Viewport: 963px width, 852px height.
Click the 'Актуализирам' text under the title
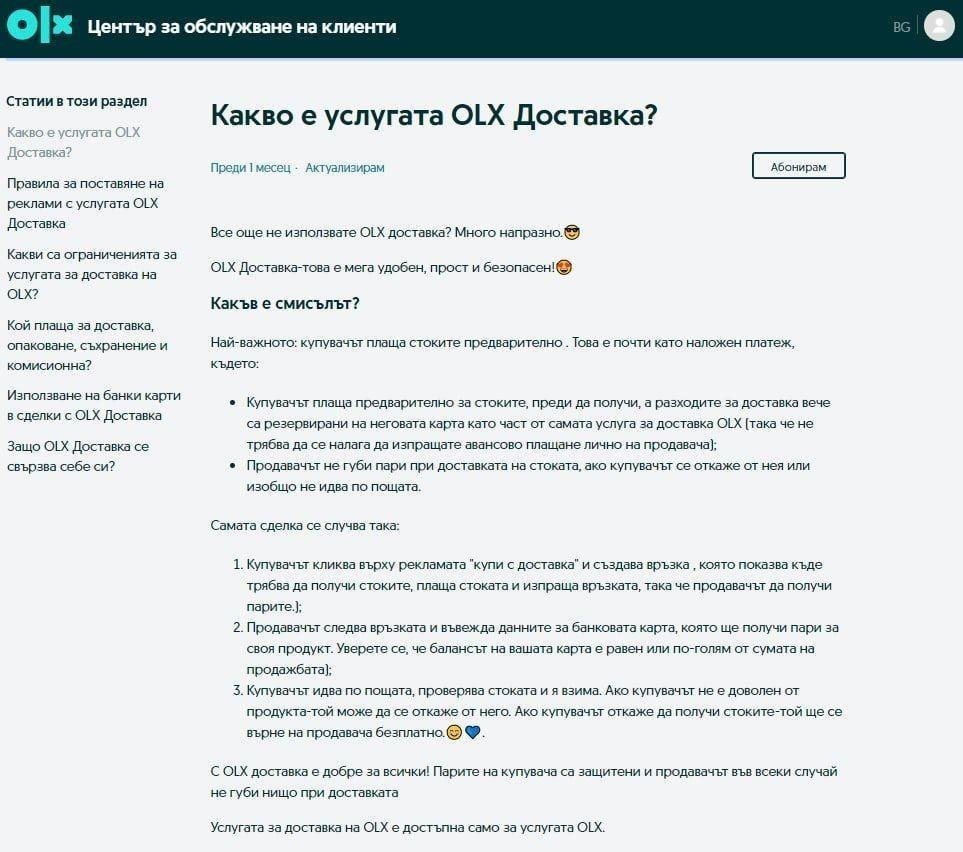tap(344, 167)
